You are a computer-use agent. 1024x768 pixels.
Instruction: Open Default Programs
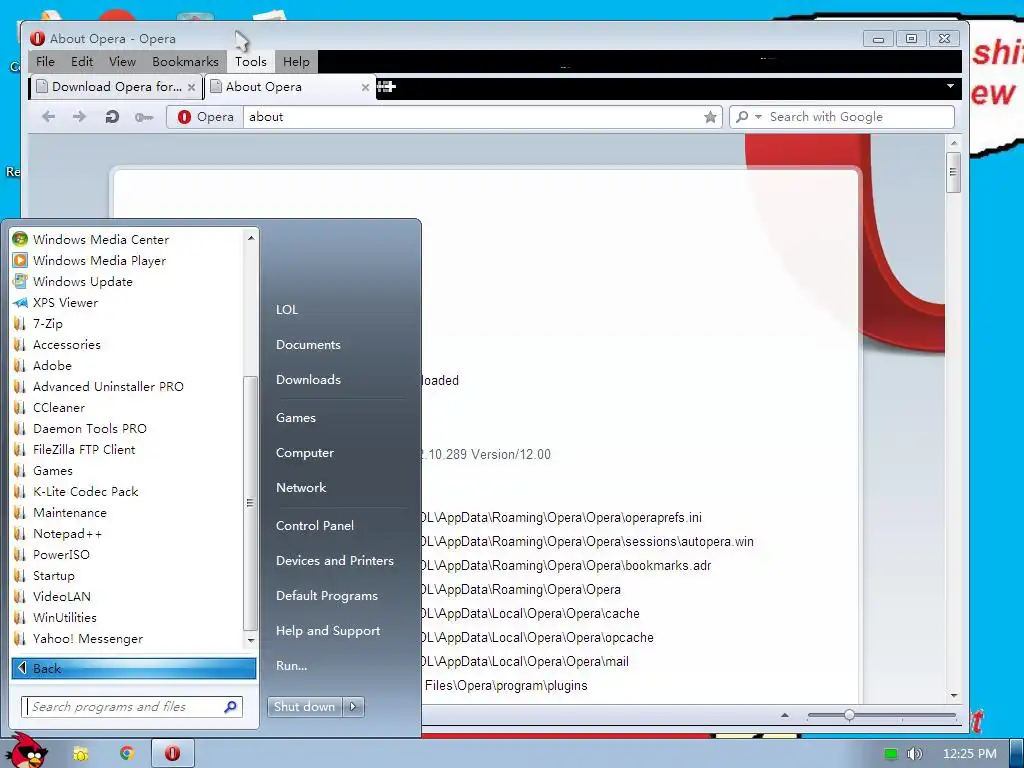pyautogui.click(x=327, y=596)
